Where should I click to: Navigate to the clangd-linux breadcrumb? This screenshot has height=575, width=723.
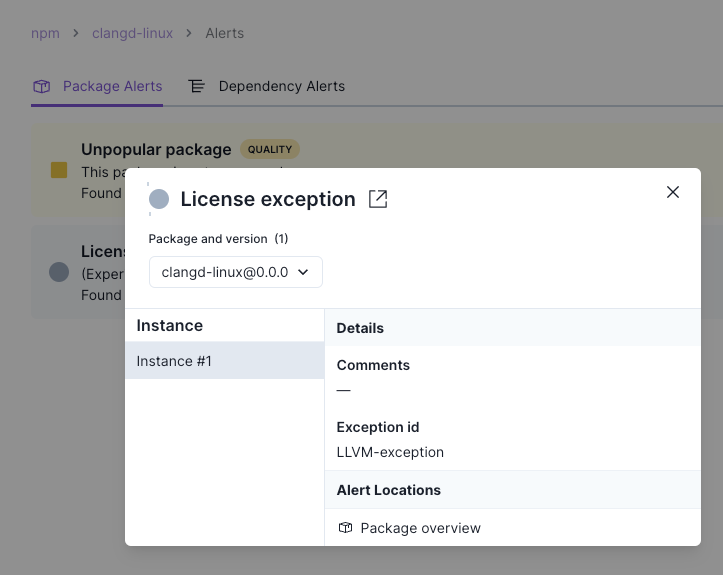(132, 33)
